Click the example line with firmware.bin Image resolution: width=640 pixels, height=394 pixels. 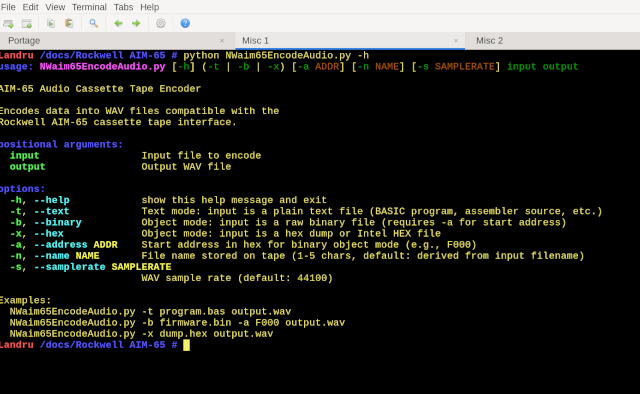[177, 323]
